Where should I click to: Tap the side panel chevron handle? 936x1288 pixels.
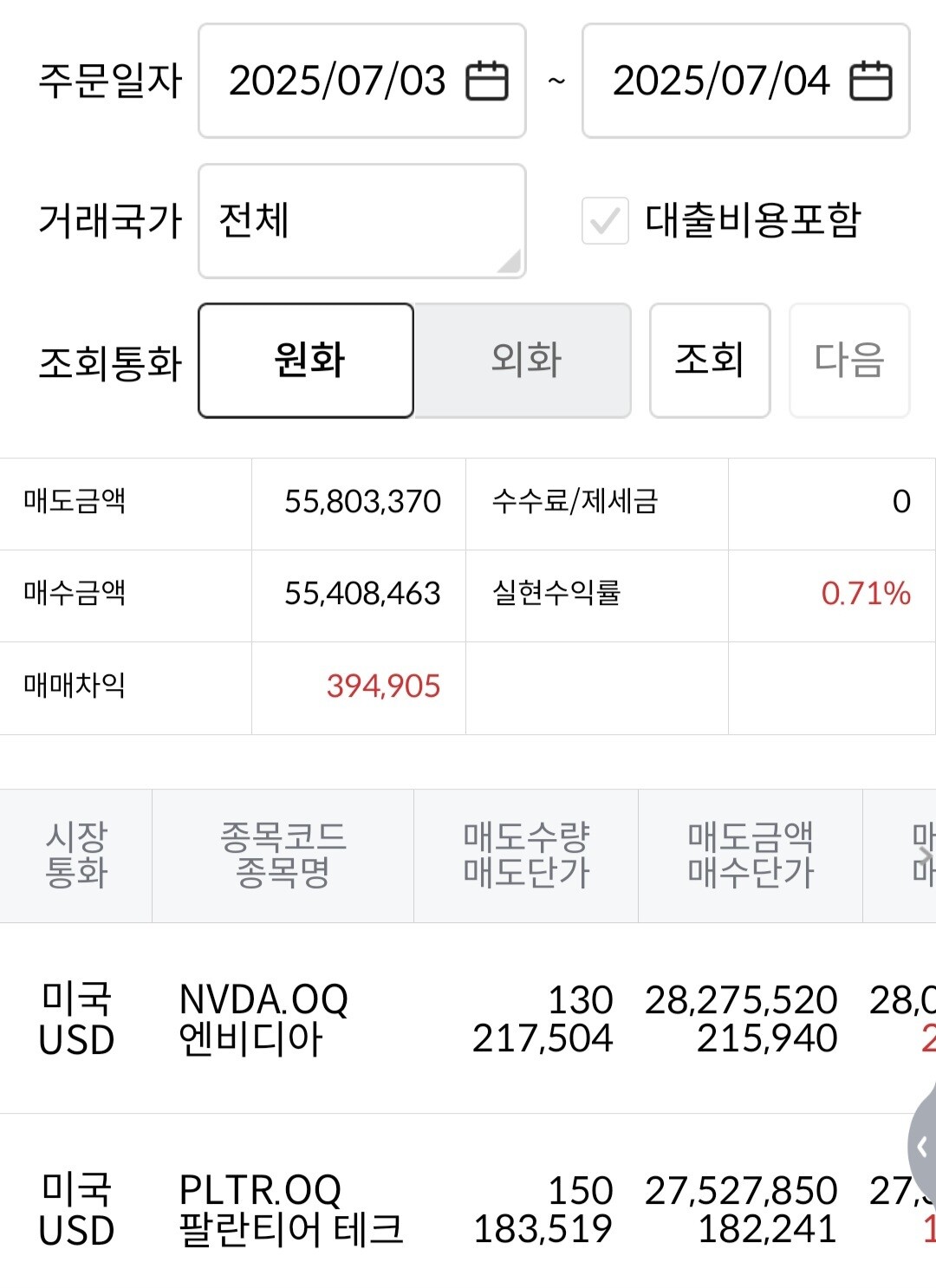coord(922,1147)
